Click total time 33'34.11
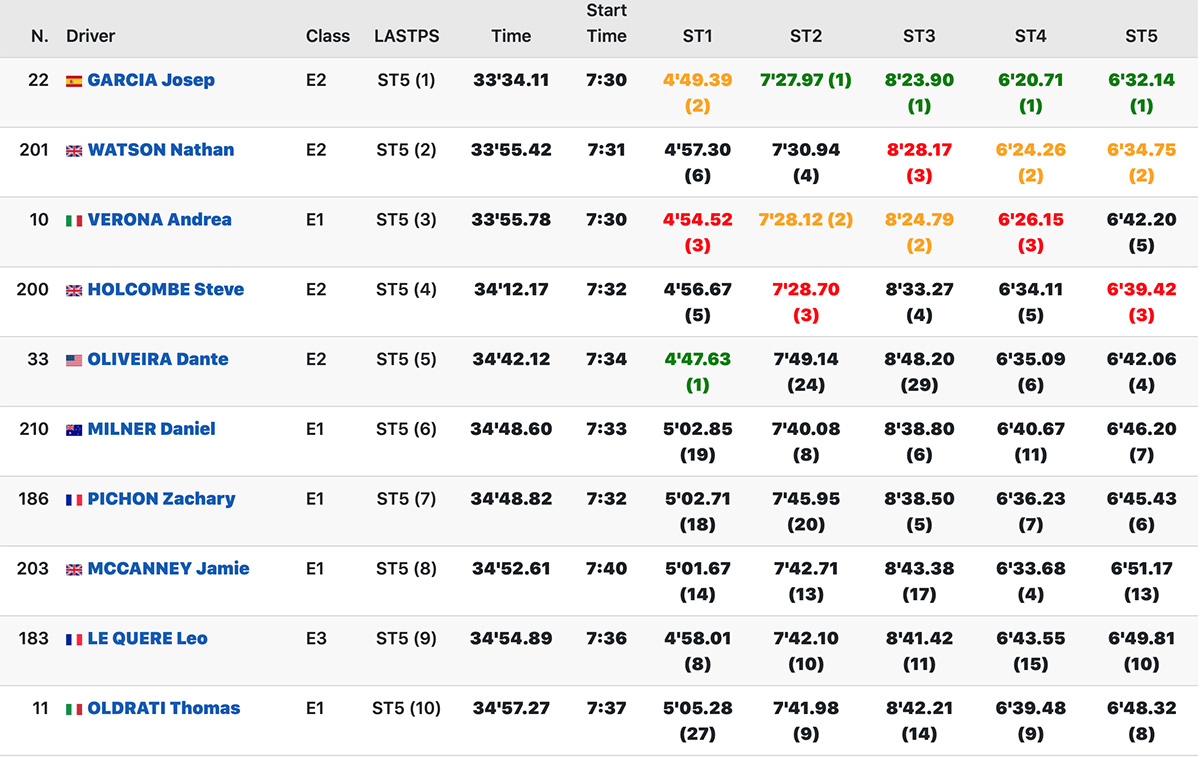This screenshot has height=757, width=1200. coord(511,80)
